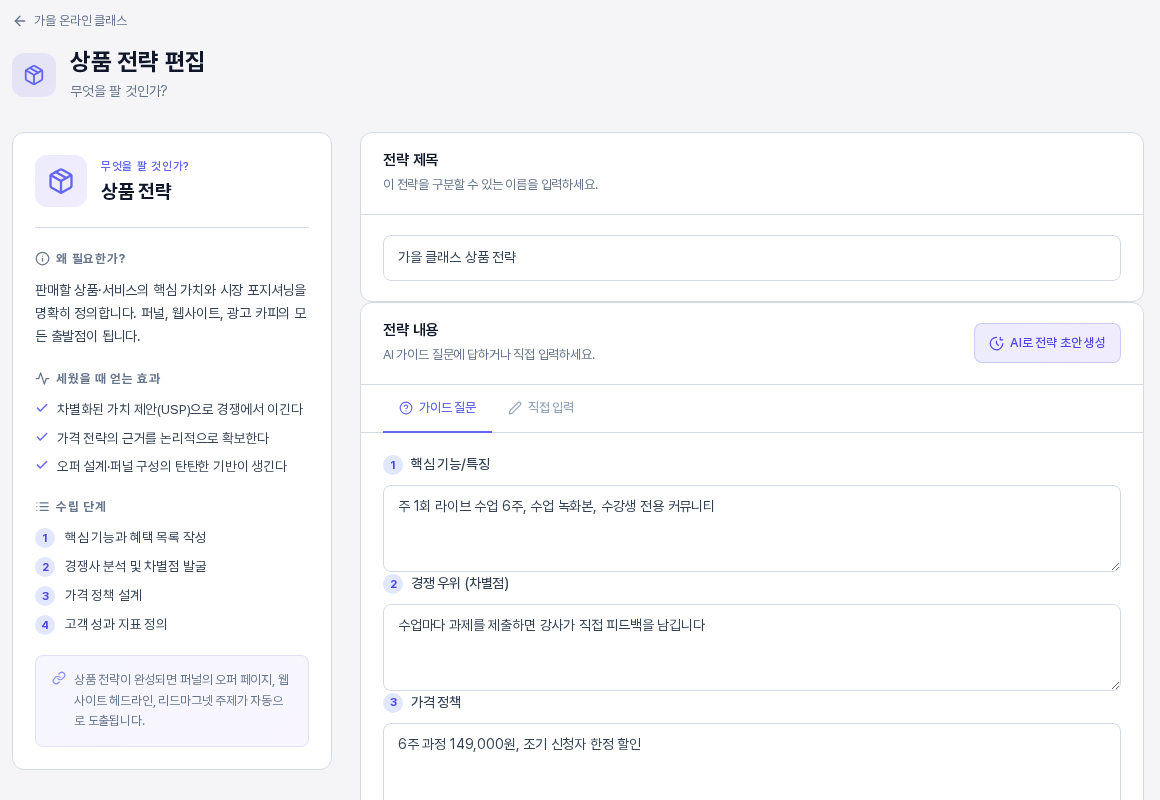
Task: Click the back arrow icon
Action: (x=20, y=21)
